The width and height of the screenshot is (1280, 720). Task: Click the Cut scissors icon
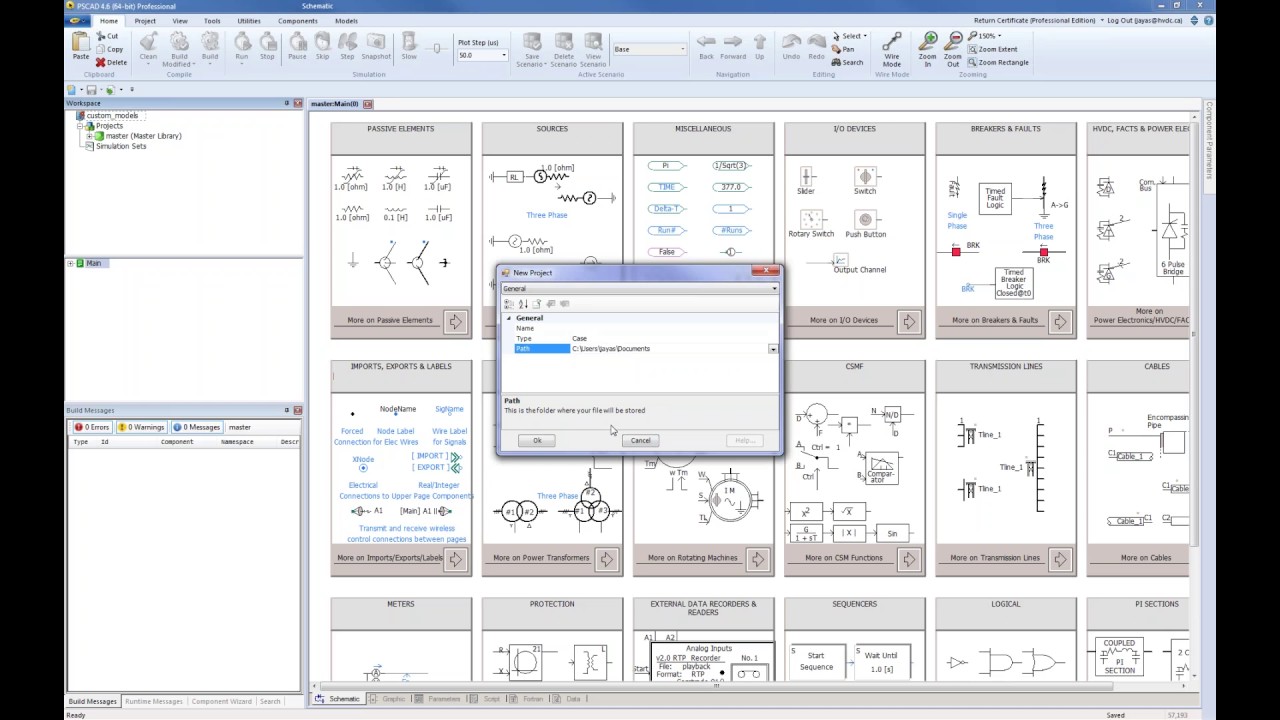tap(100, 36)
